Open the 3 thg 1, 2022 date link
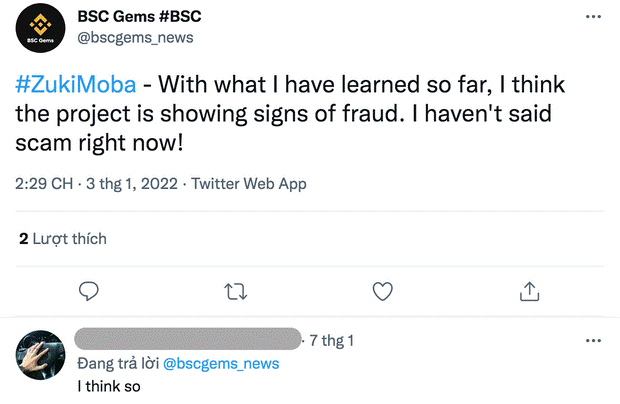Screen dimensions: 620x404 (x=132, y=184)
